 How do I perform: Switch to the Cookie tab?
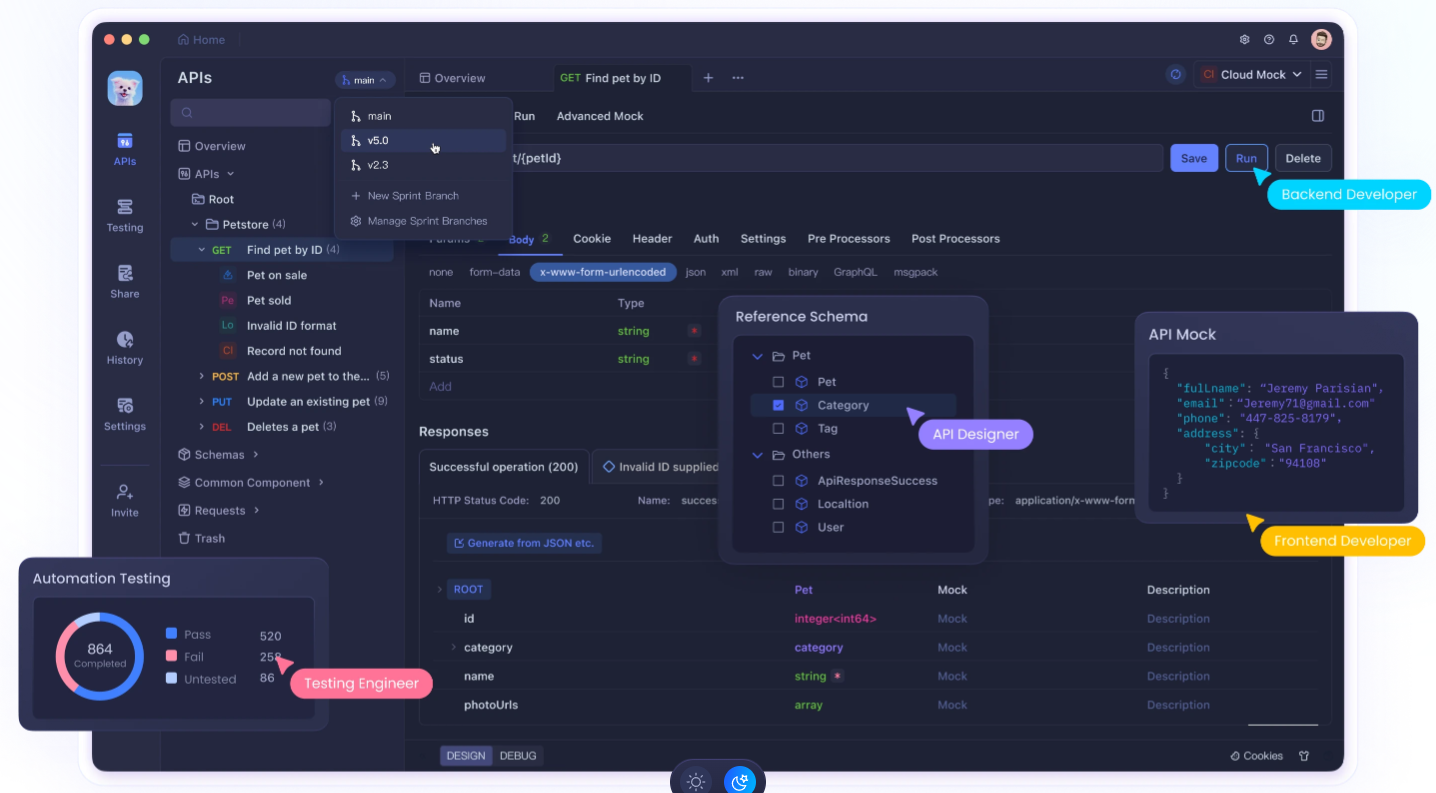click(x=591, y=239)
